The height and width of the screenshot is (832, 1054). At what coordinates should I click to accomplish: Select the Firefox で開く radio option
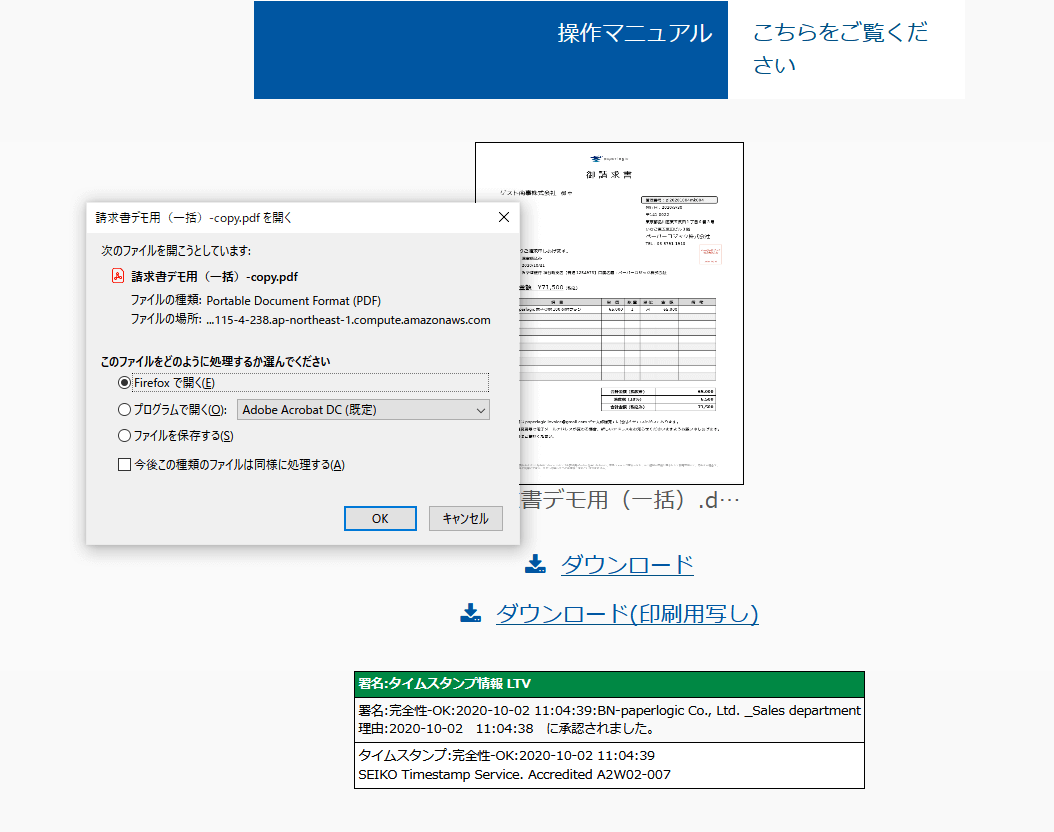point(125,383)
